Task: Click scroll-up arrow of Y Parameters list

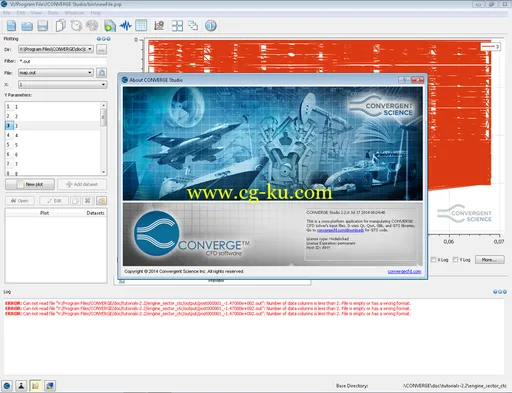Action: coord(103,105)
